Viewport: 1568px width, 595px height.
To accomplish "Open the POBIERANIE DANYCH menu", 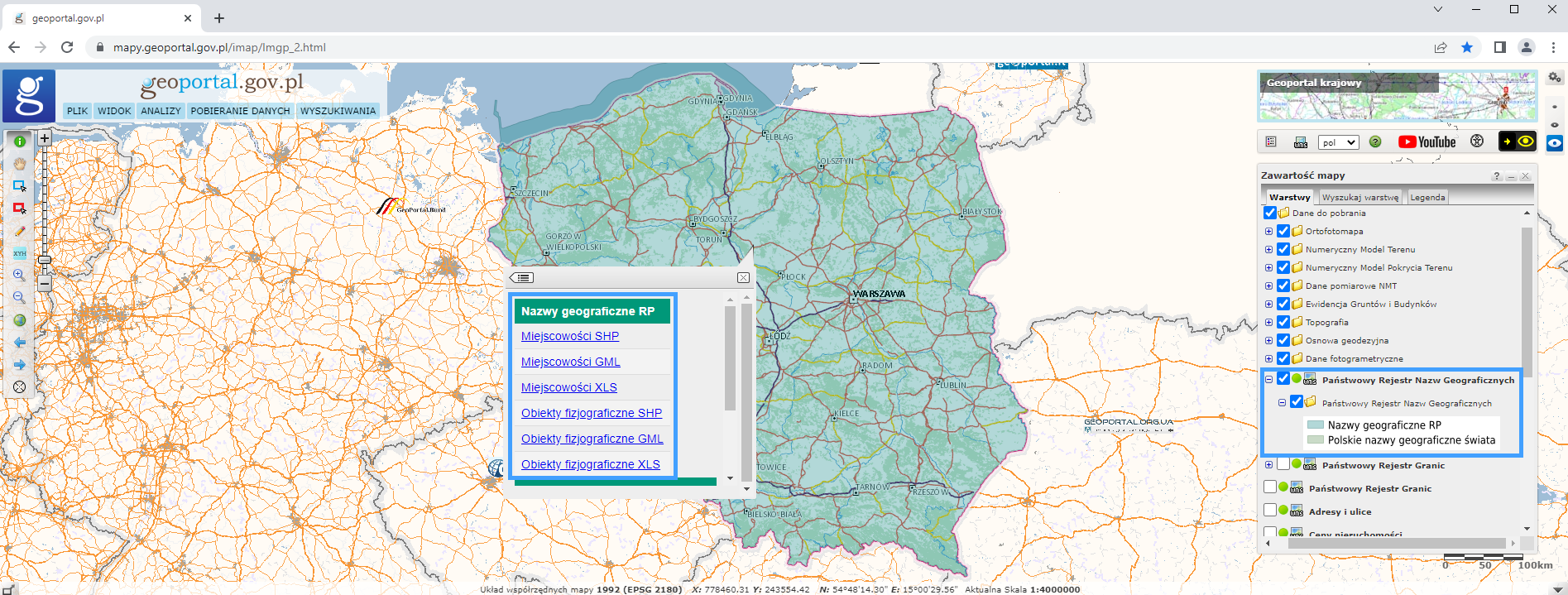I will point(240,111).
